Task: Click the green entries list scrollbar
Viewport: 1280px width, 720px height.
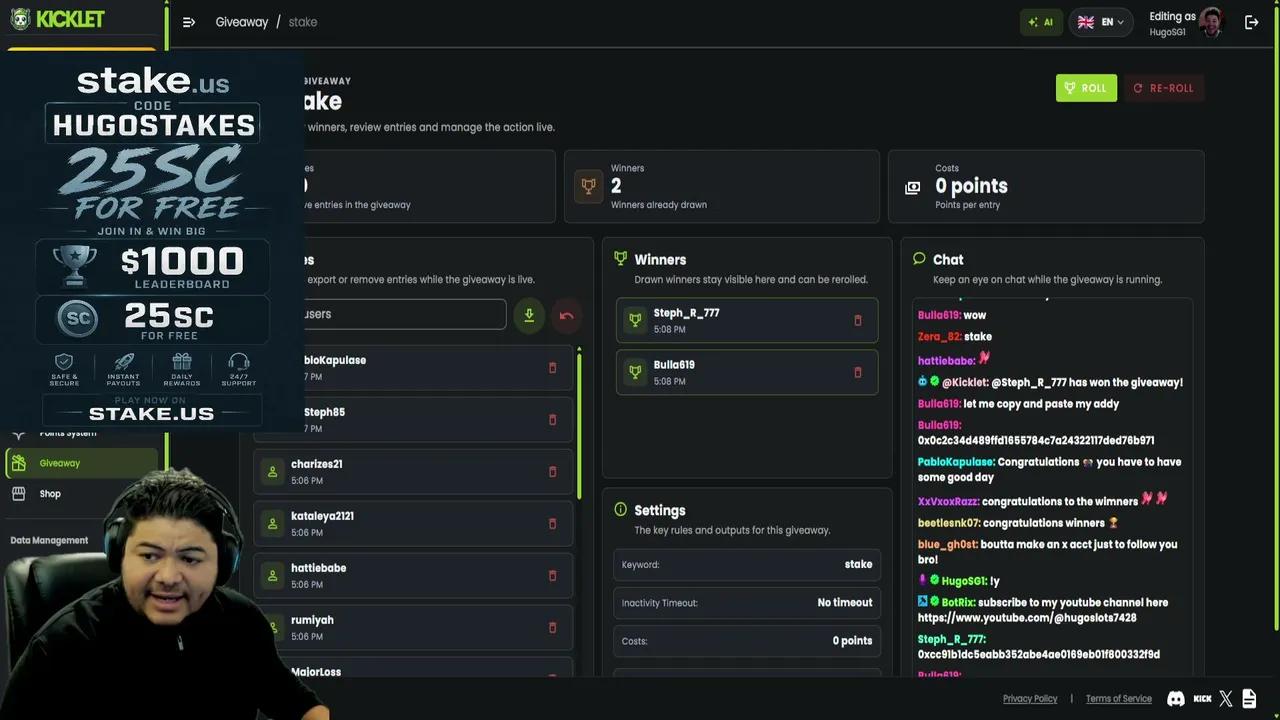Action: pyautogui.click(x=579, y=423)
